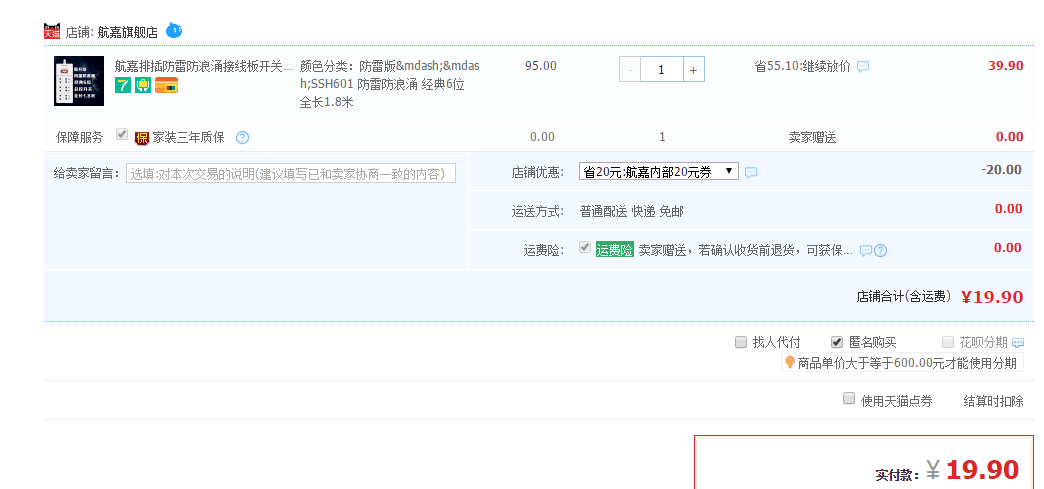Image resolution: width=1044 pixels, height=489 pixels.
Task: Click the green 运费险 label
Action: pos(615,250)
